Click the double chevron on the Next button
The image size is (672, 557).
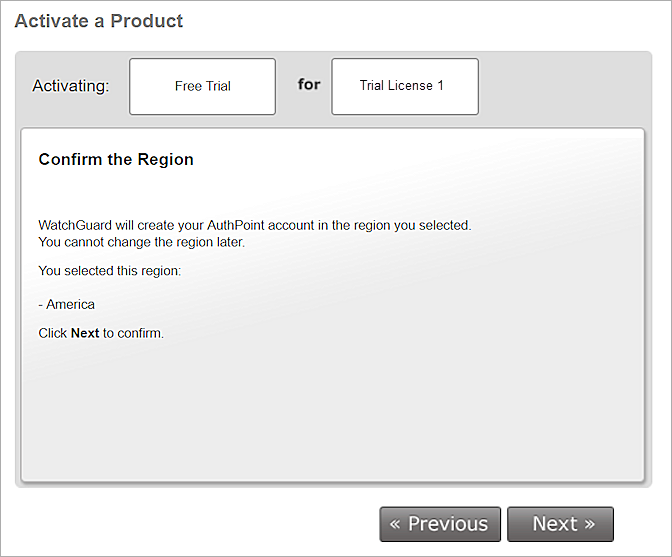tap(589, 524)
